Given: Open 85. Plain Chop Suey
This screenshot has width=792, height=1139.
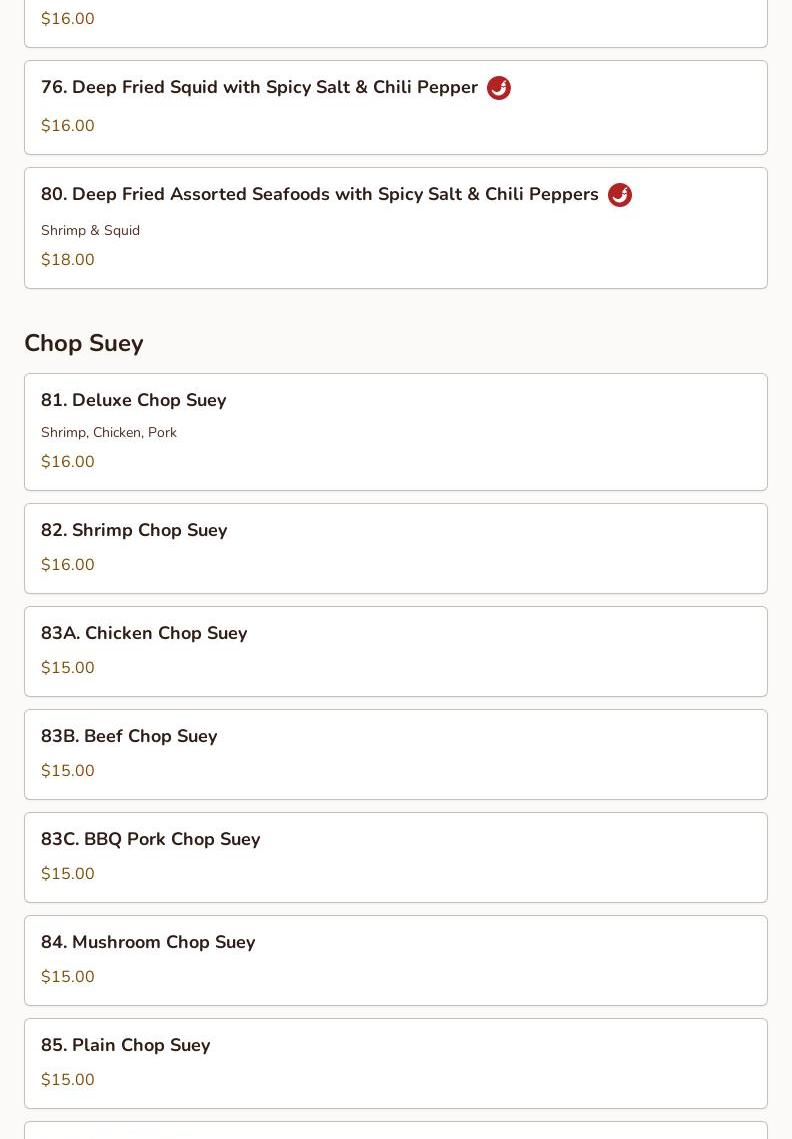Looking at the screenshot, I should [x=125, y=1045].
